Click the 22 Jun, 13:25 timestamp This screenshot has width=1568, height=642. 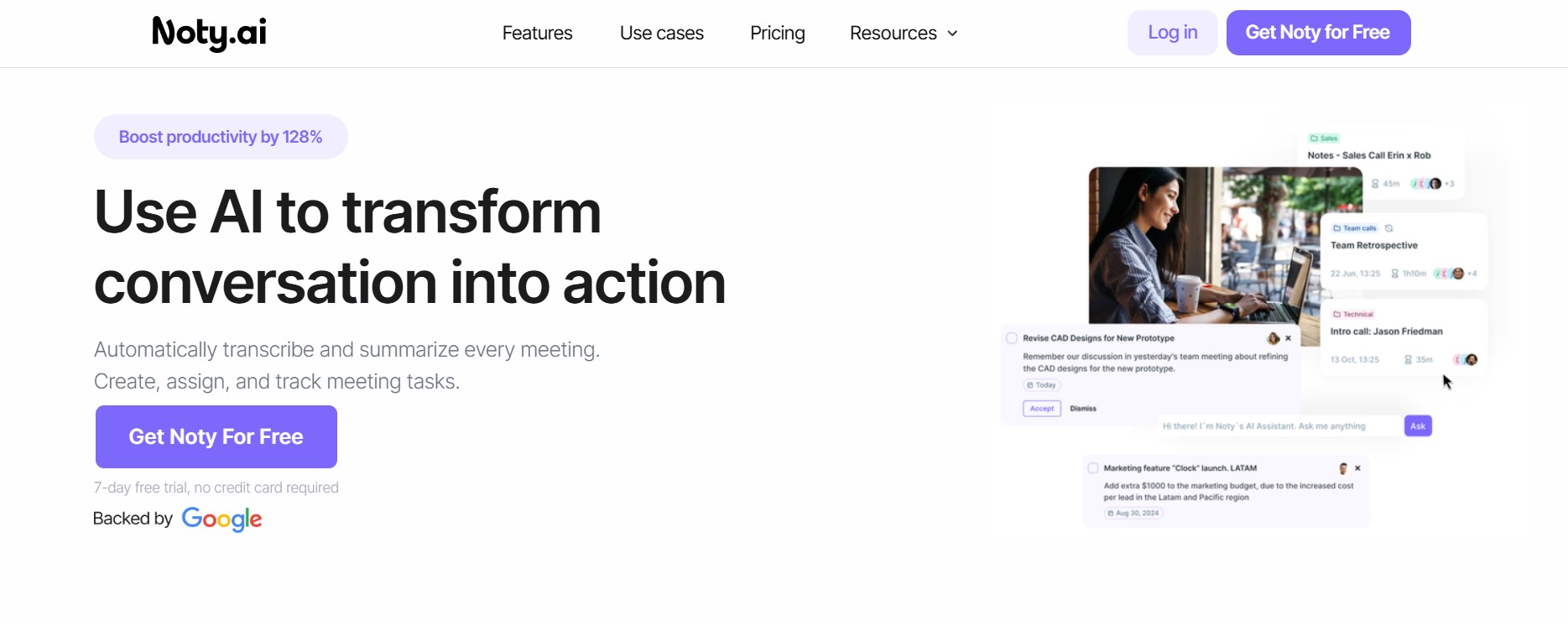tap(1355, 274)
